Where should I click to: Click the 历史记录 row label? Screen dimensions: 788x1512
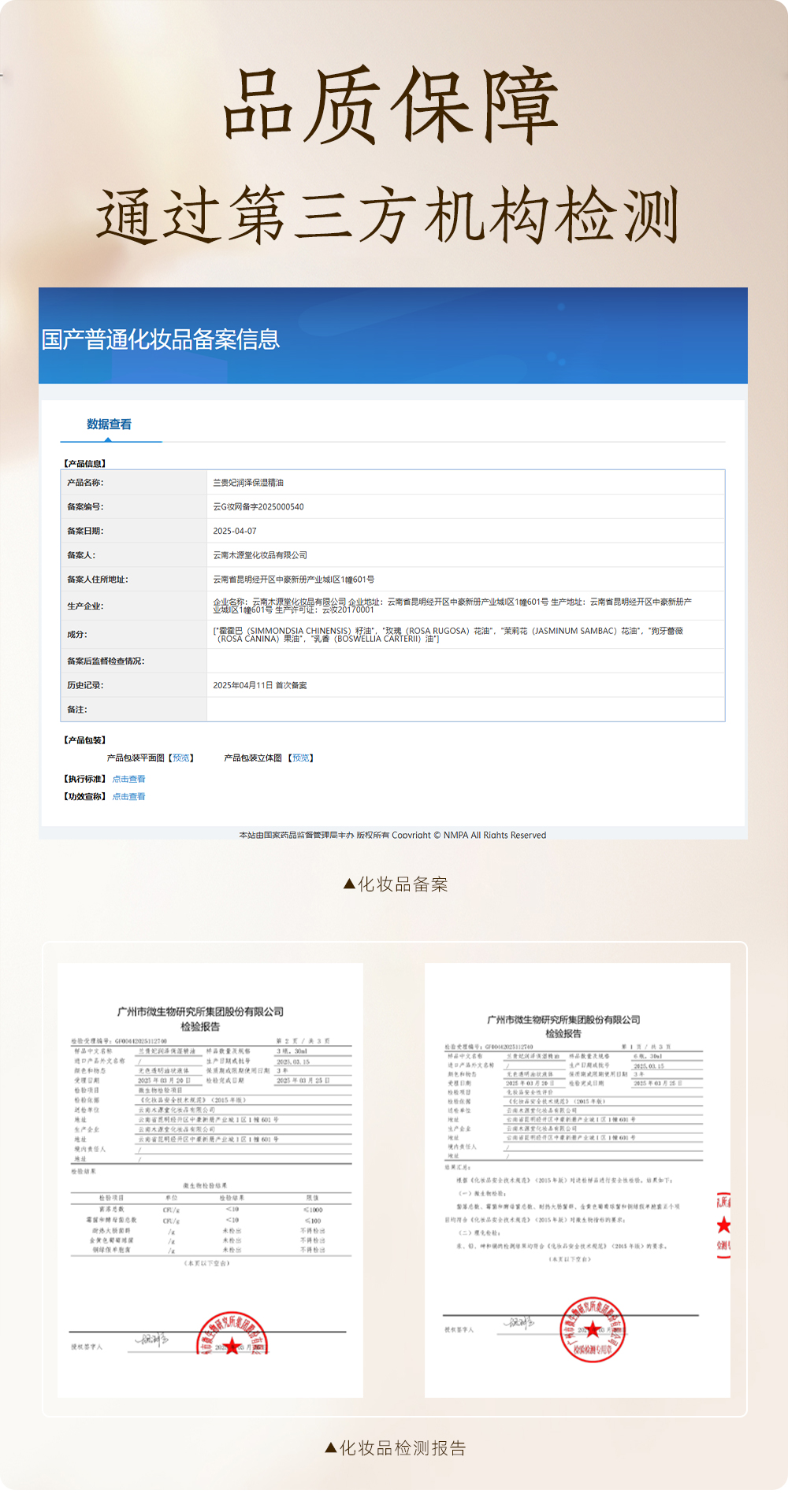[x=85, y=685]
